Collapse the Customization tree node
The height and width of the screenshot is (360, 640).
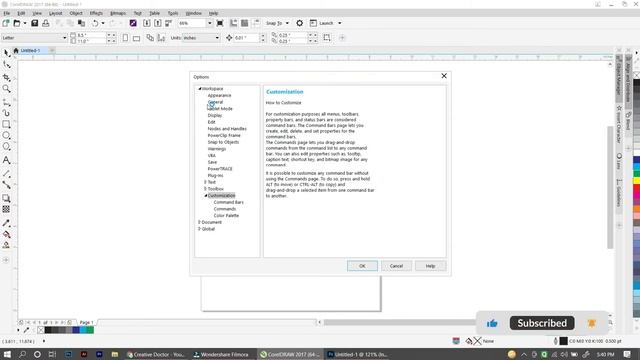[206, 196]
